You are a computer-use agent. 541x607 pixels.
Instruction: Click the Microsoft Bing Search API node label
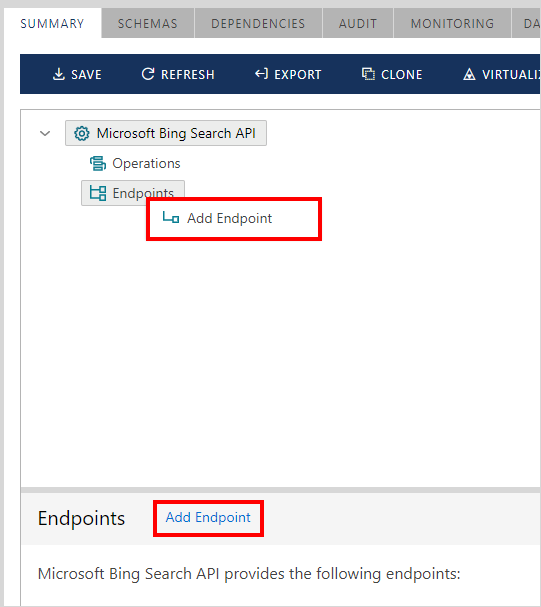[176, 133]
